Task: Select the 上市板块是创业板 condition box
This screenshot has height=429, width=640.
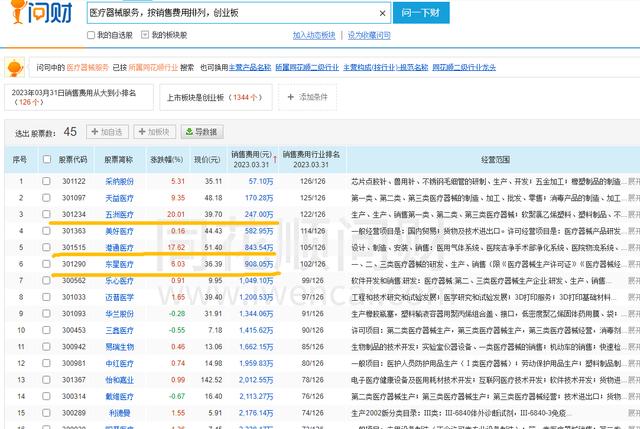Action: (x=216, y=97)
